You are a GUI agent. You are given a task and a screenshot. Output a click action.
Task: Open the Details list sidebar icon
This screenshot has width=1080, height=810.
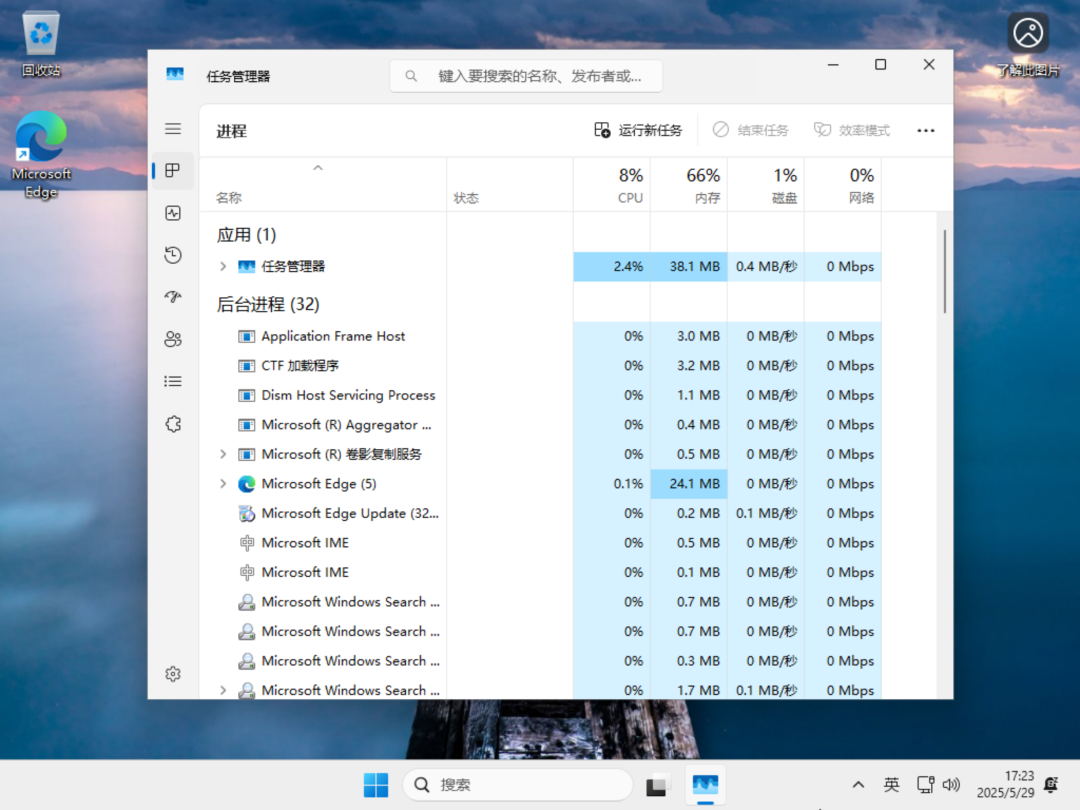pyautogui.click(x=173, y=381)
